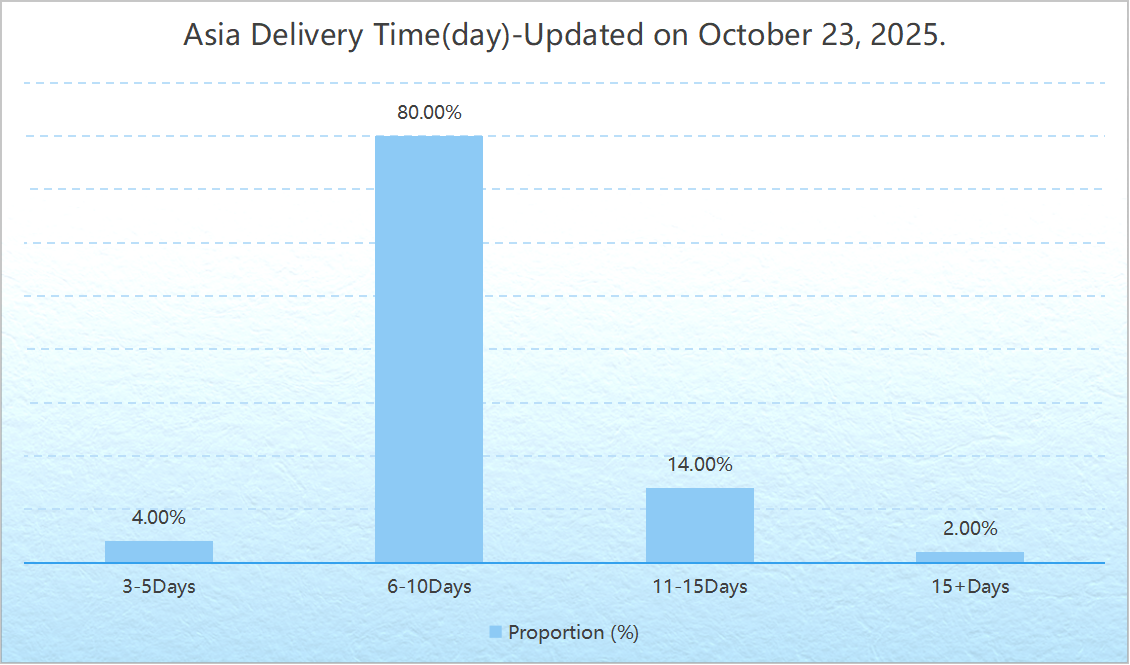Click the 3-5Days bar
The width and height of the screenshot is (1130, 665).
click(x=159, y=551)
